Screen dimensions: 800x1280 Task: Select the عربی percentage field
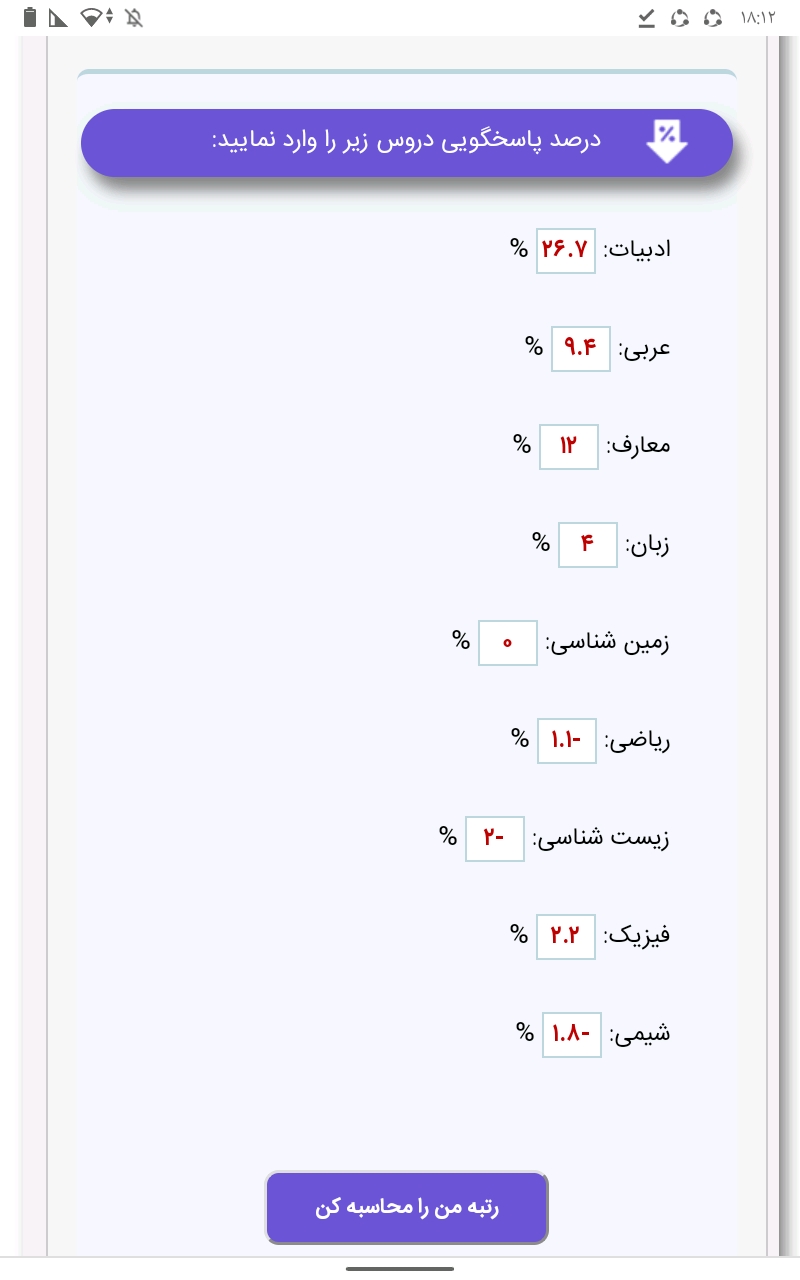click(x=580, y=348)
